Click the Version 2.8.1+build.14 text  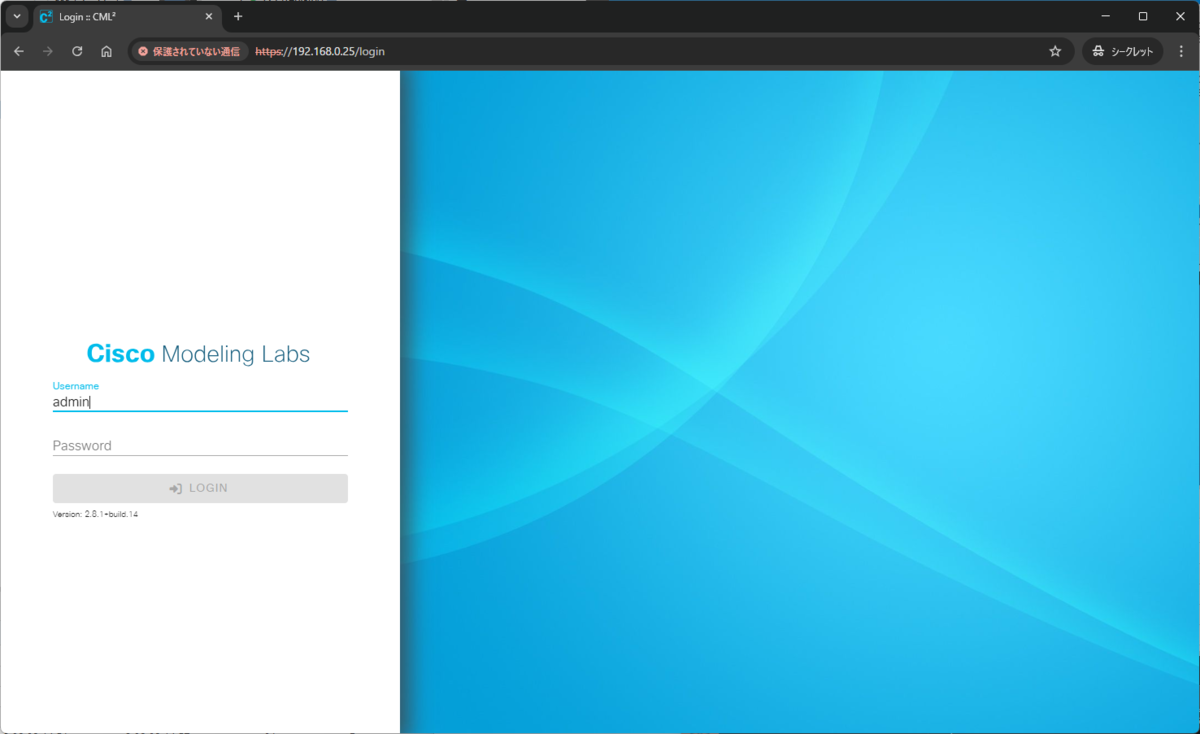coord(95,514)
